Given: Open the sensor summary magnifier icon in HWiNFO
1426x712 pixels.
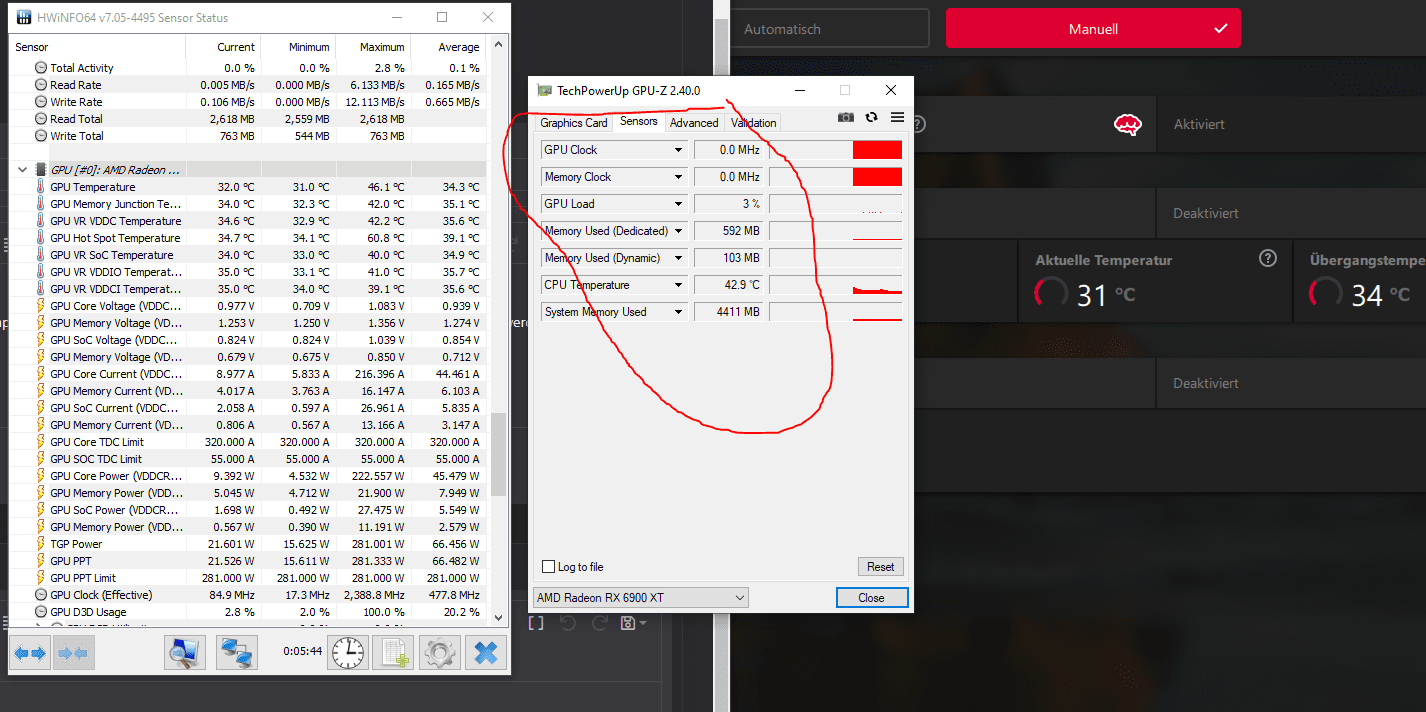Looking at the screenshot, I should [x=185, y=653].
